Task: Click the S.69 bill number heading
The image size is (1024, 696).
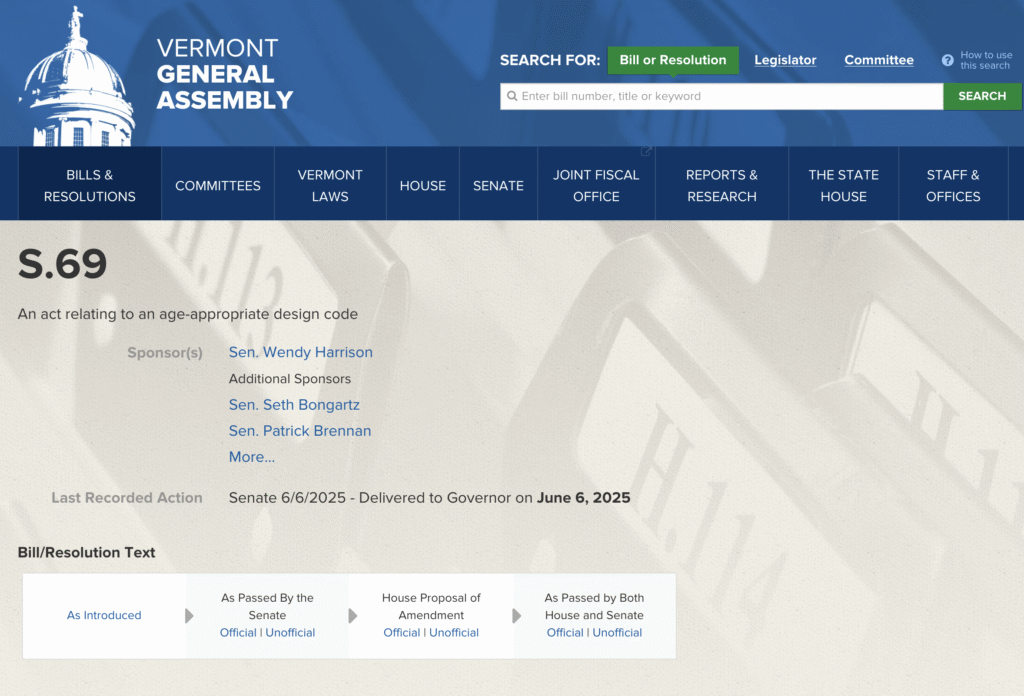Action: [62, 264]
